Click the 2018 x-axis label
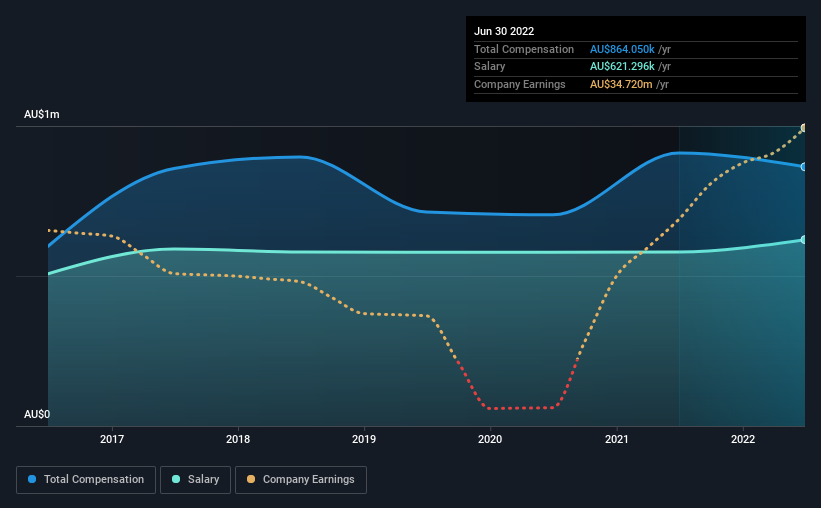Image resolution: width=821 pixels, height=508 pixels. (x=238, y=439)
